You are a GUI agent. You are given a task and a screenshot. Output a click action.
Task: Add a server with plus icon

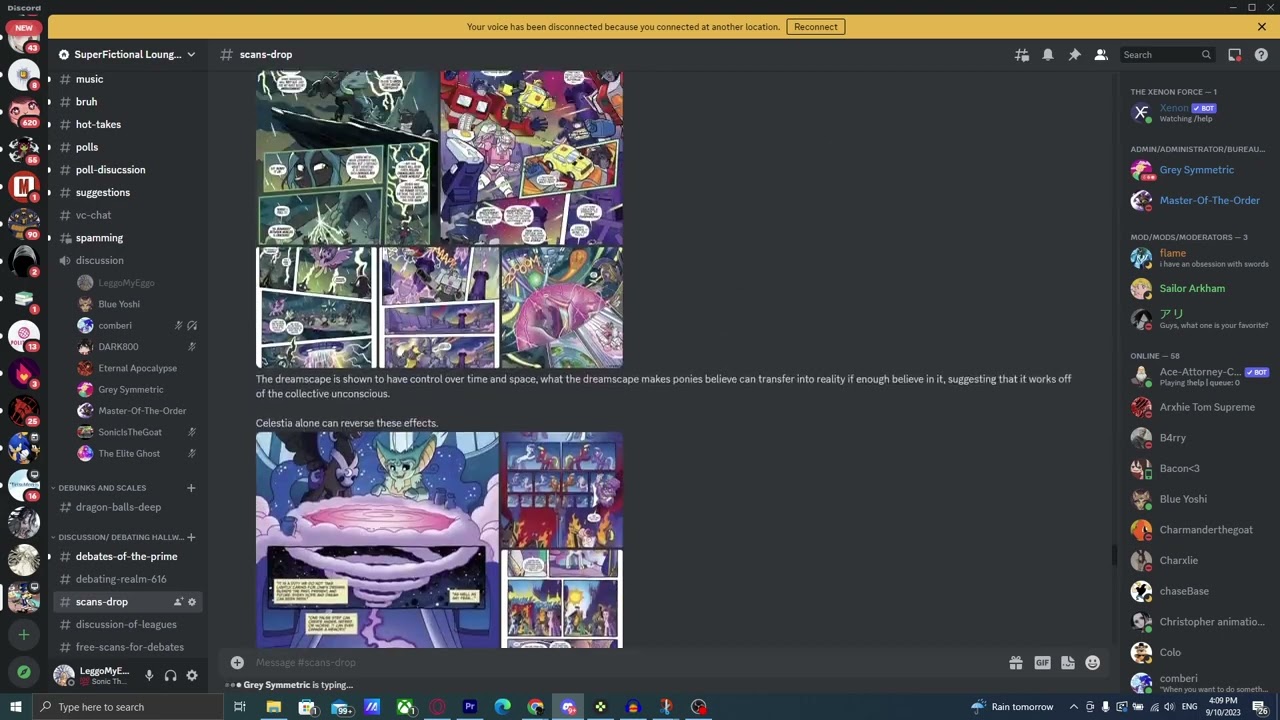pos(24,634)
